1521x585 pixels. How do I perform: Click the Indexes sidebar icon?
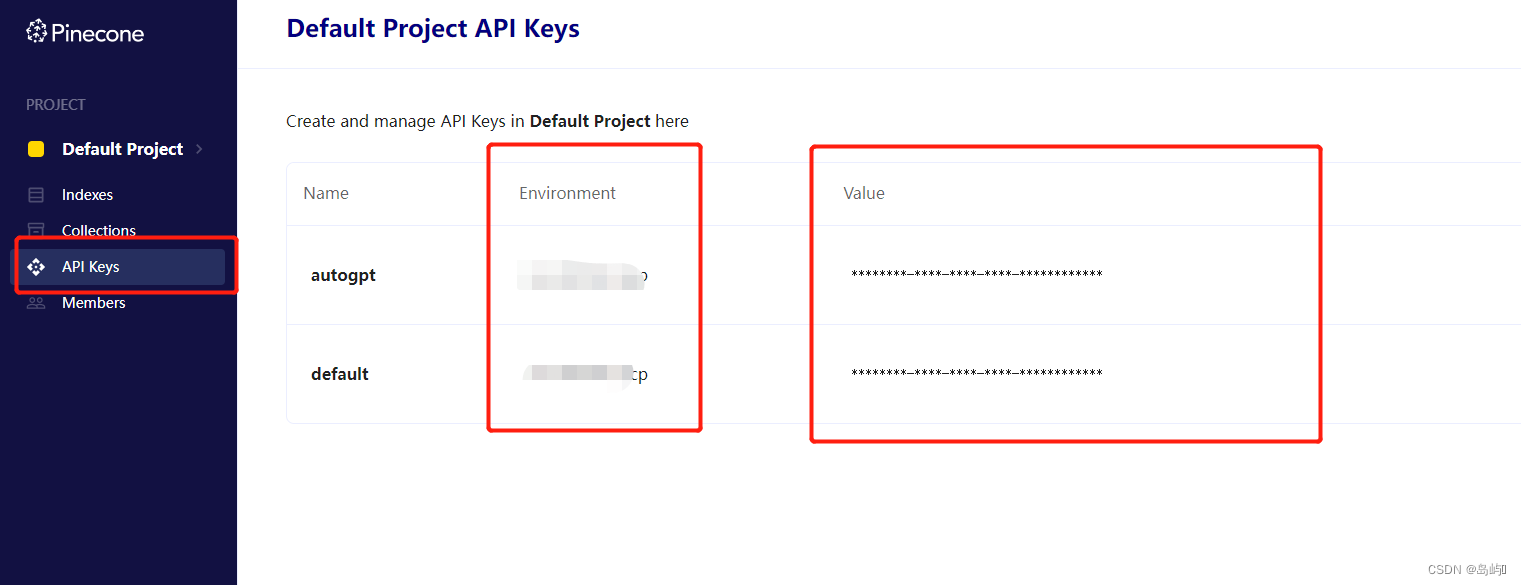[x=36, y=195]
